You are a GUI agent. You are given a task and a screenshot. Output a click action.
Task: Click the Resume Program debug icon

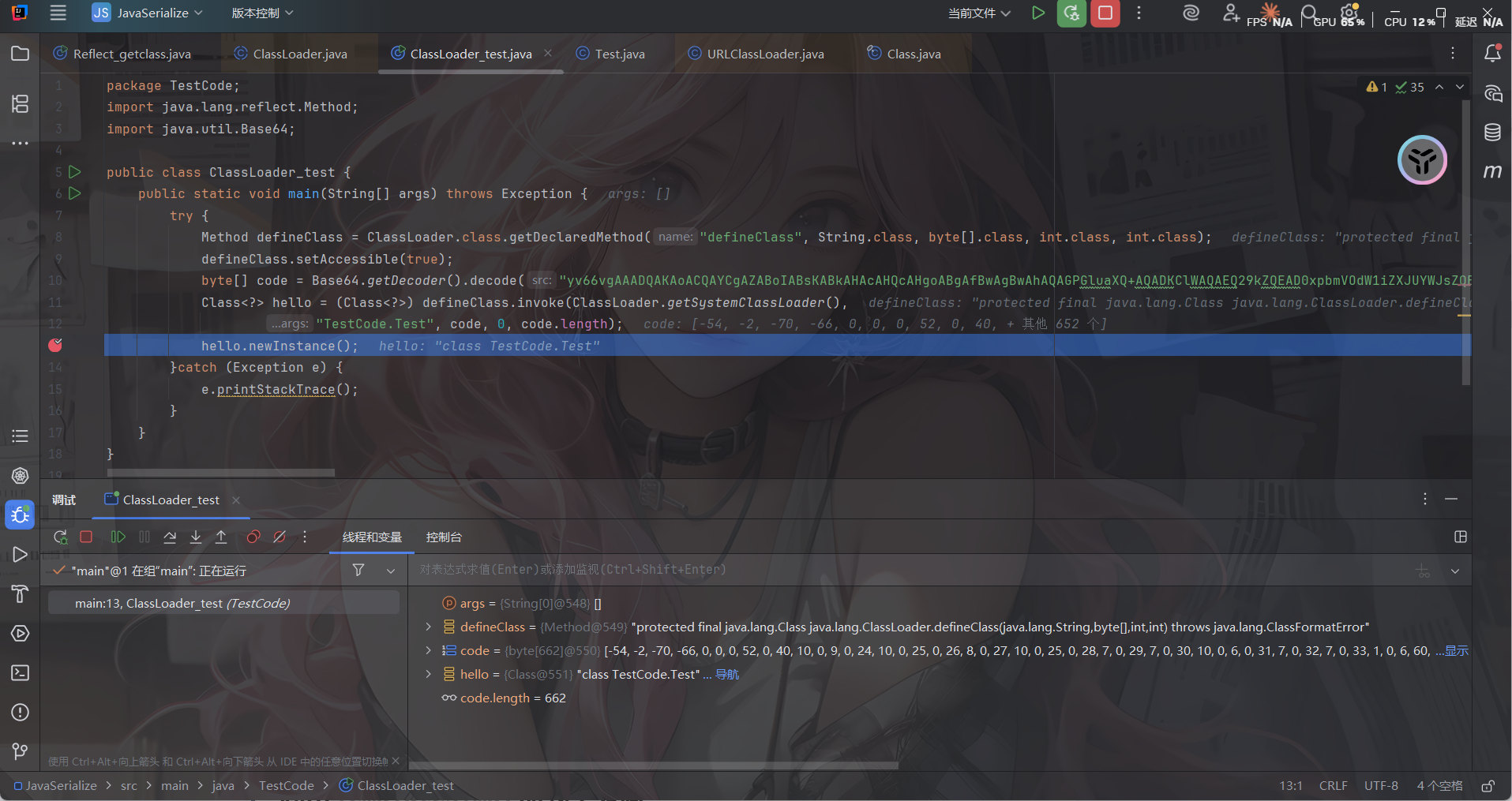tap(118, 537)
